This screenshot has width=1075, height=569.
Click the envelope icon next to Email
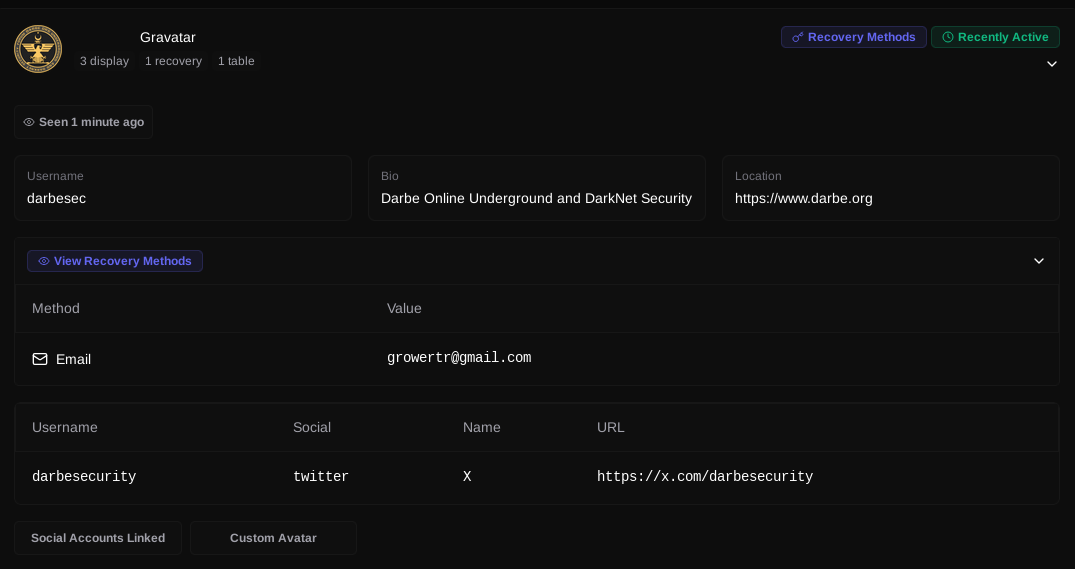40,359
